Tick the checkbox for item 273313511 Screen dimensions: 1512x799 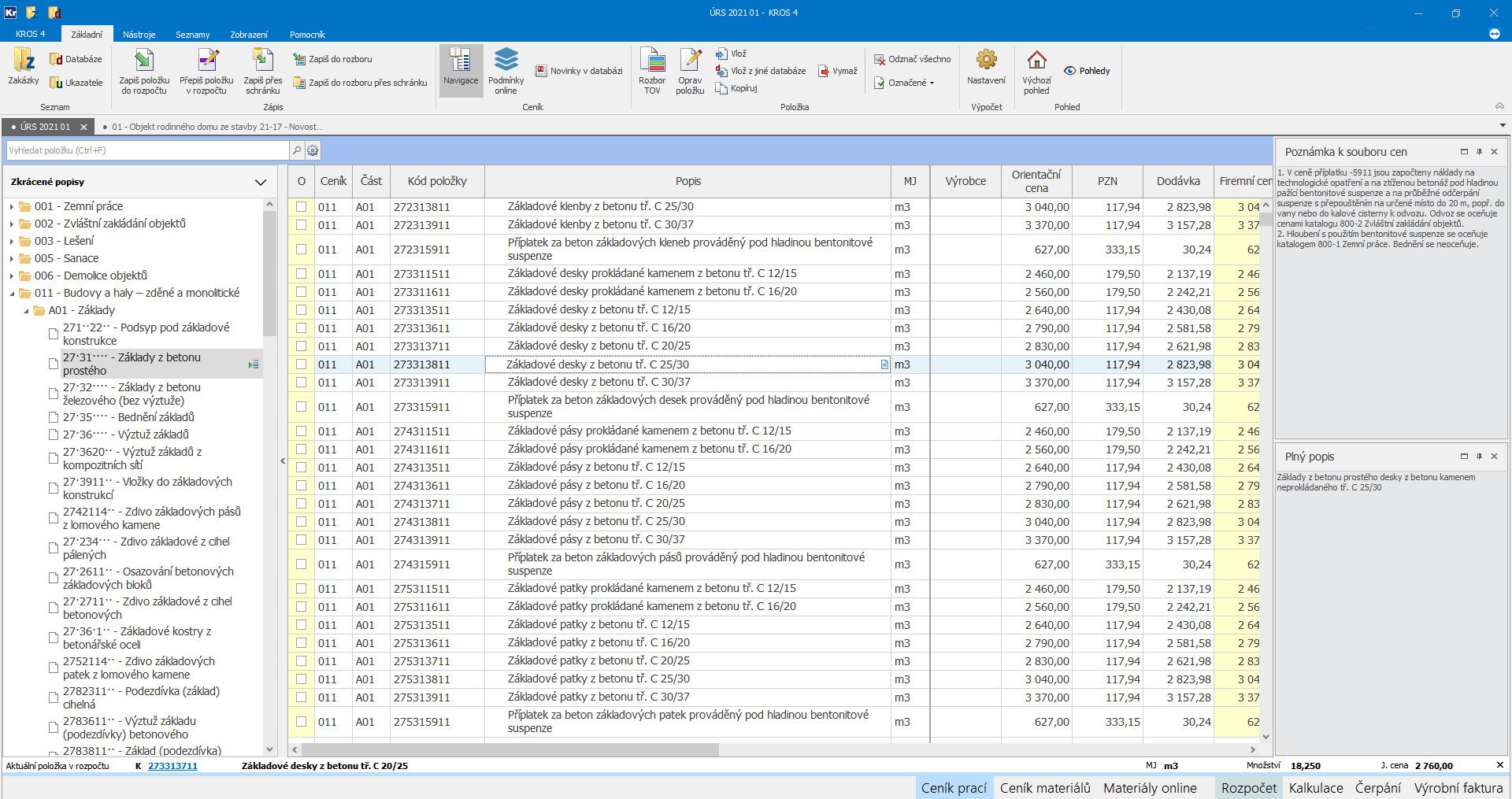pyautogui.click(x=301, y=310)
